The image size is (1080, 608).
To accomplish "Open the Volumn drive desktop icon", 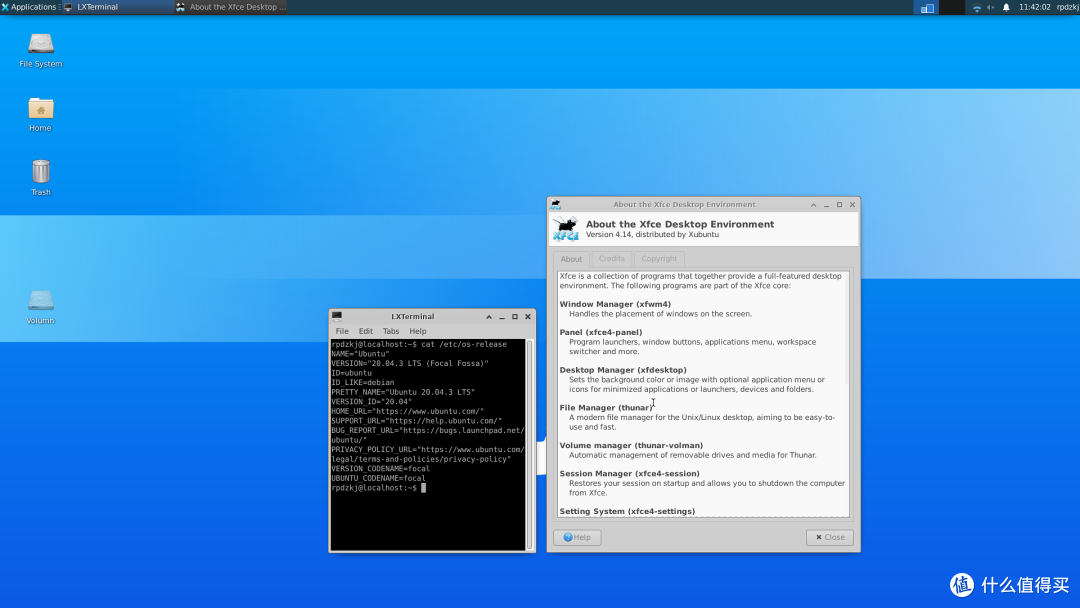I will click(41, 306).
